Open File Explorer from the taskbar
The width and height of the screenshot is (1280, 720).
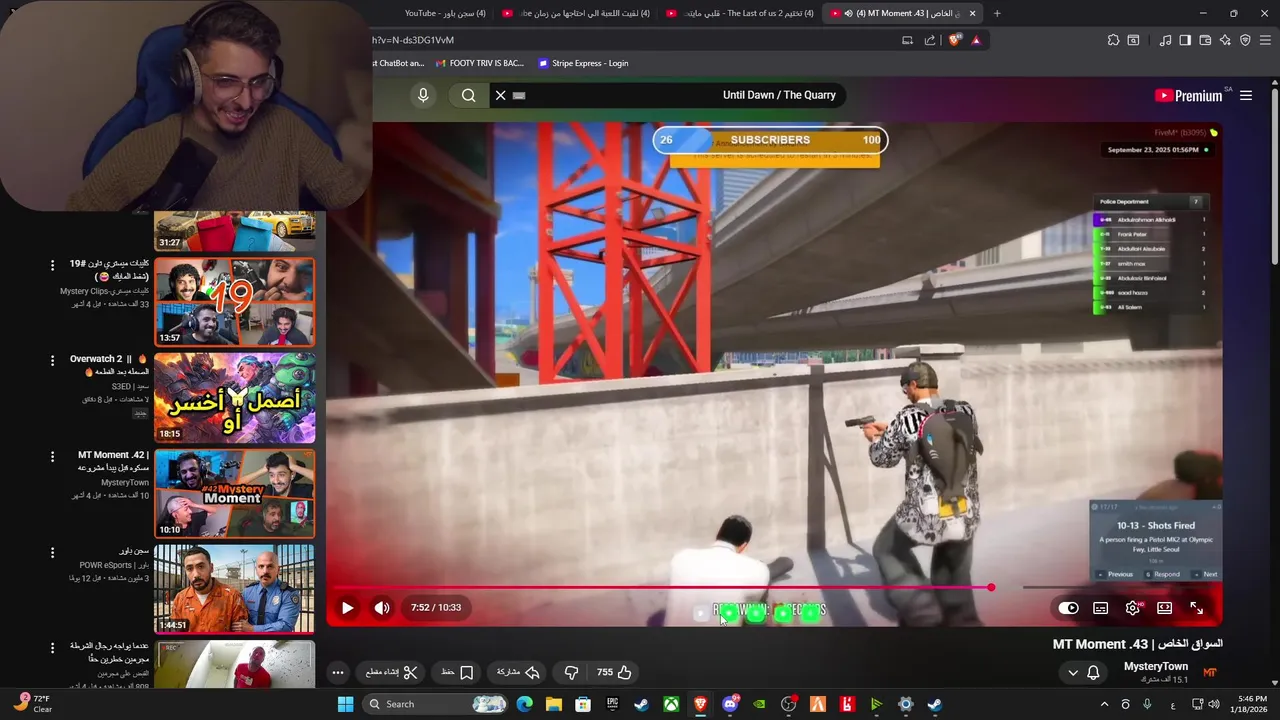click(554, 704)
